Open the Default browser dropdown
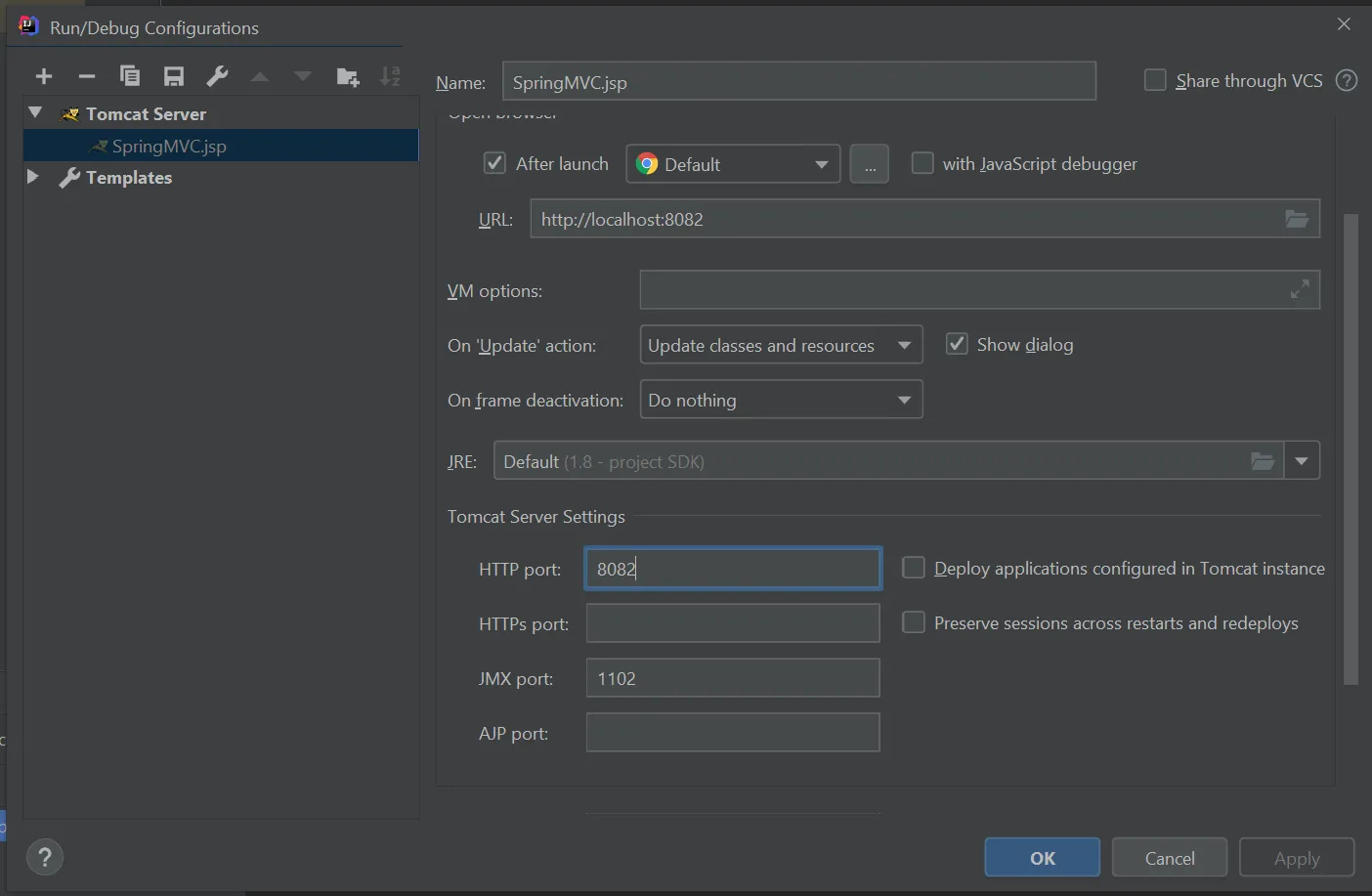This screenshot has width=1372, height=896. coord(733,164)
